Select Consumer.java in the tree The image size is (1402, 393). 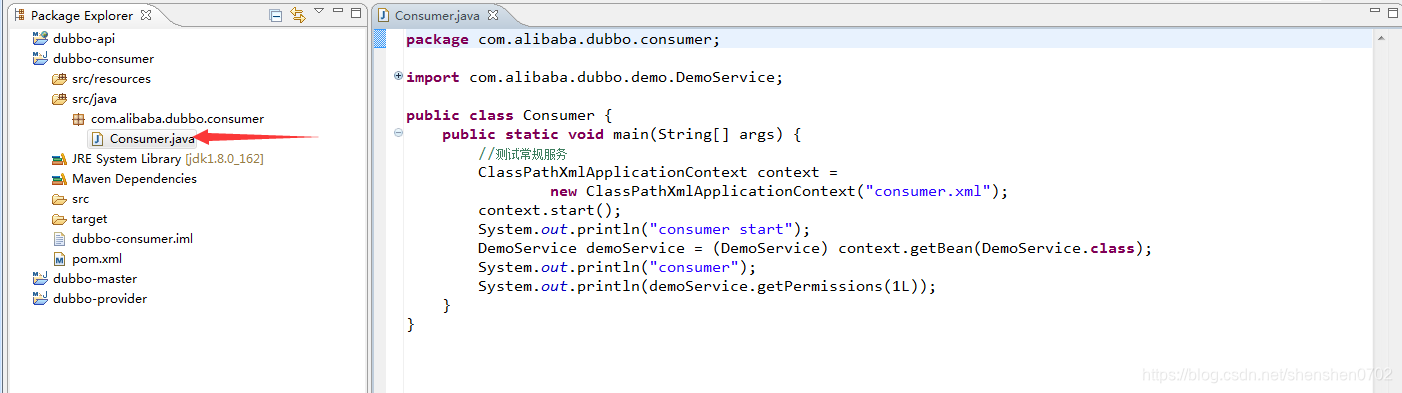[152, 139]
